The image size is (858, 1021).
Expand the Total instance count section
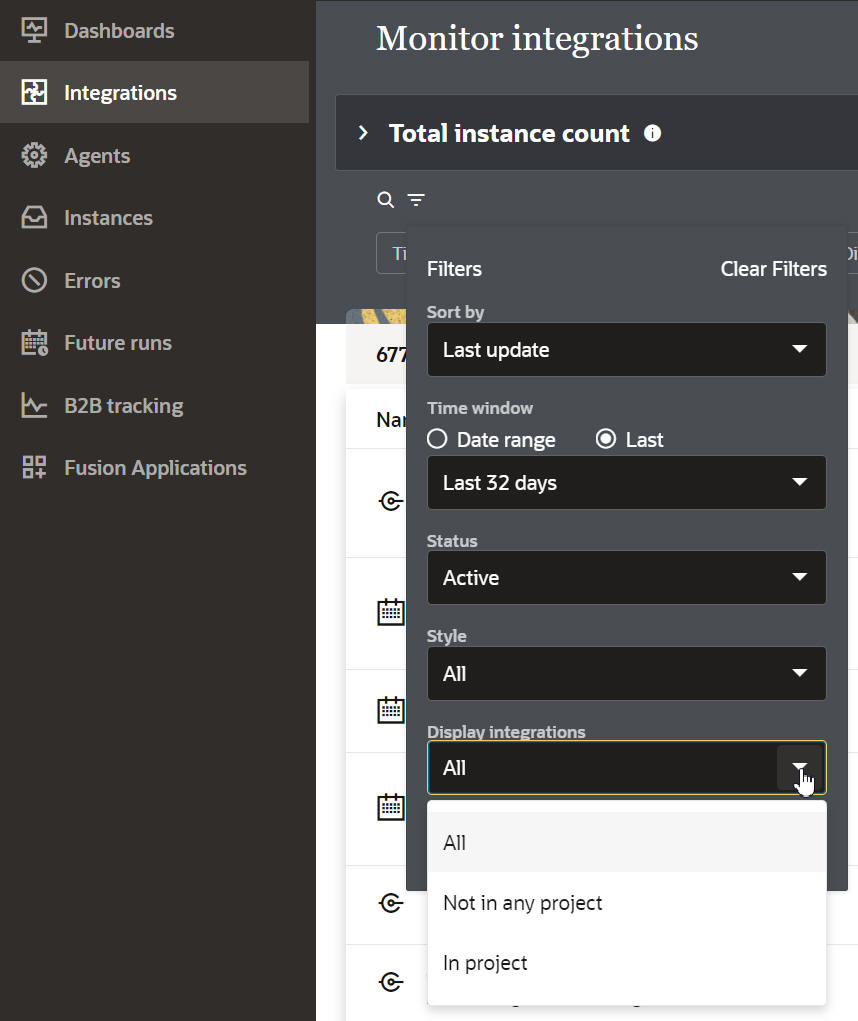click(x=364, y=133)
